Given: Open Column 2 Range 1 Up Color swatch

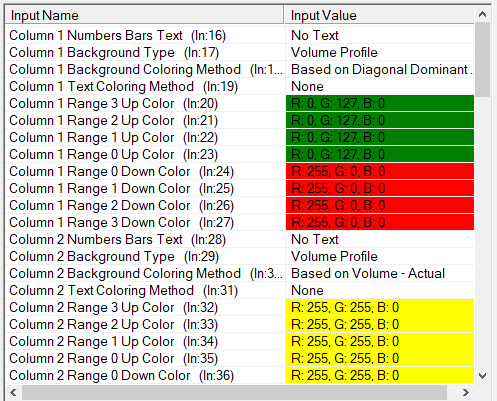Looking at the screenshot, I should 380,341.
